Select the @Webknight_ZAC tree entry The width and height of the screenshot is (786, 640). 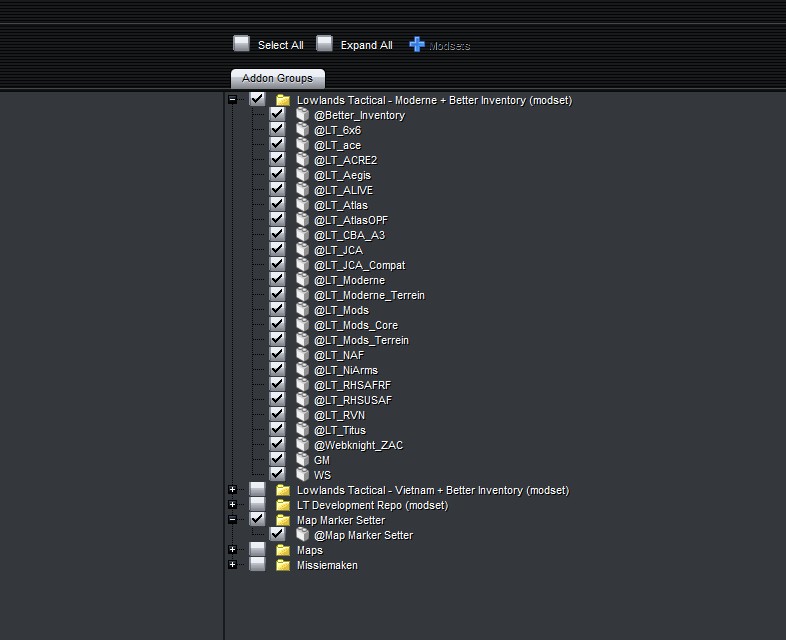(x=358, y=445)
